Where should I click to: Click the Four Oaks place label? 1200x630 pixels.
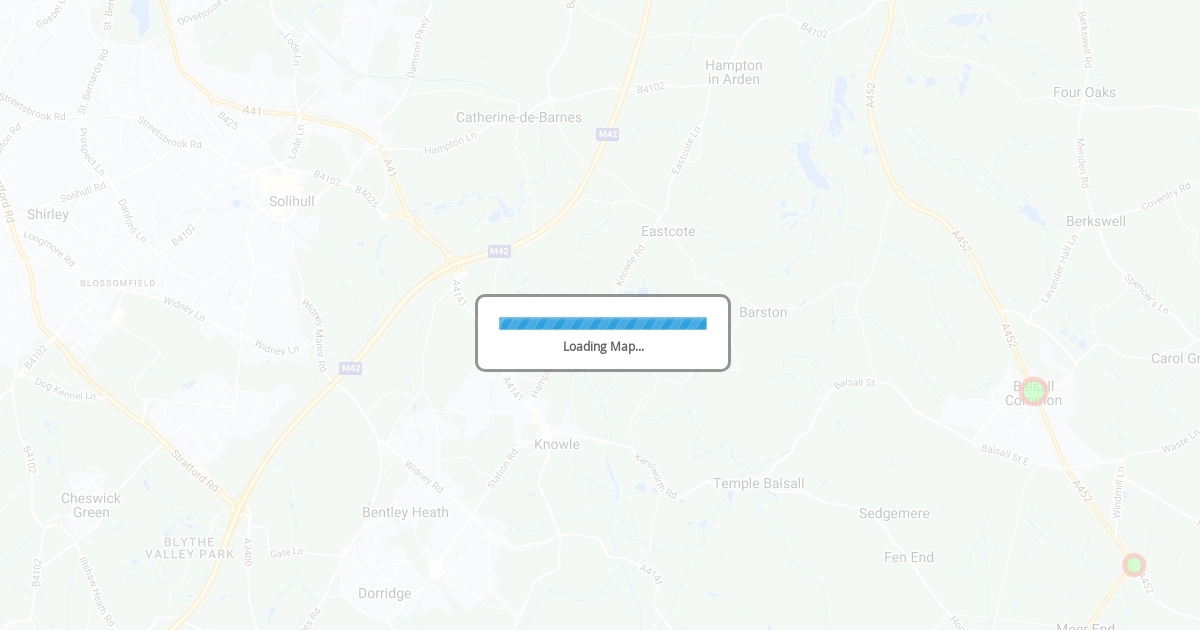tap(1085, 92)
